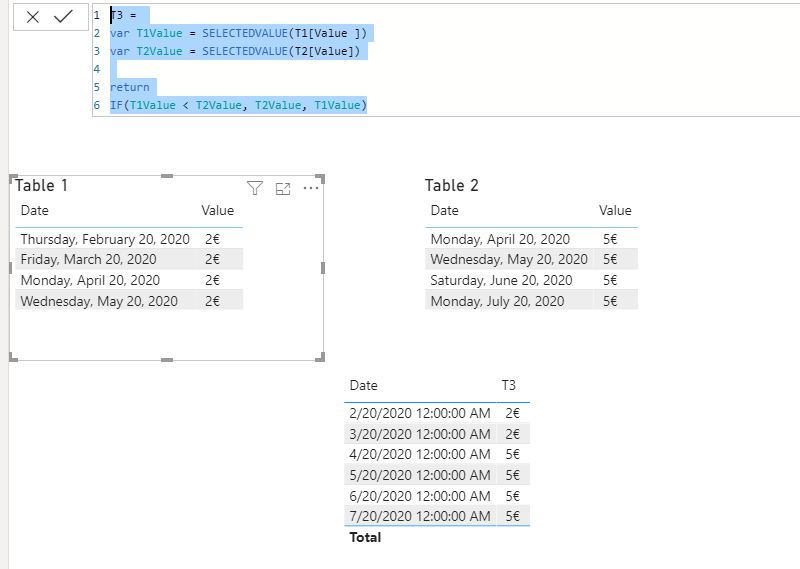Click the 5€ T3 value for 4/20/2020
Viewport: 800px width, 569px height.
[513, 454]
